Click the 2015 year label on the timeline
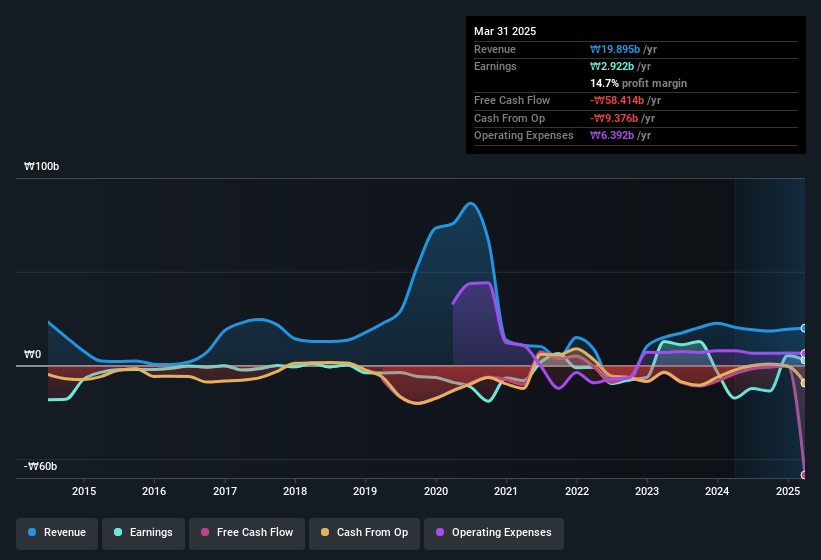Image resolution: width=821 pixels, height=560 pixels. 84,491
